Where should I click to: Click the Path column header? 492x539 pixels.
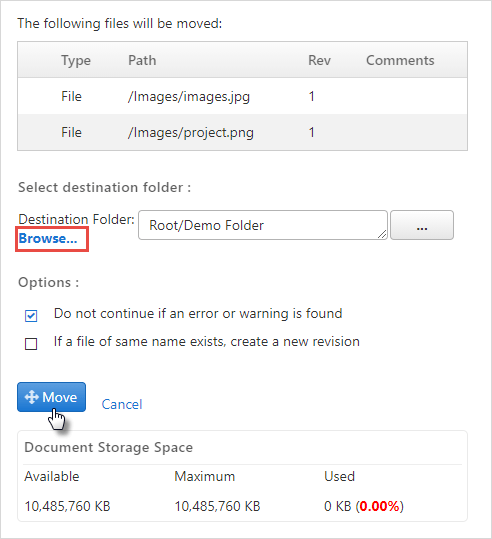click(142, 60)
